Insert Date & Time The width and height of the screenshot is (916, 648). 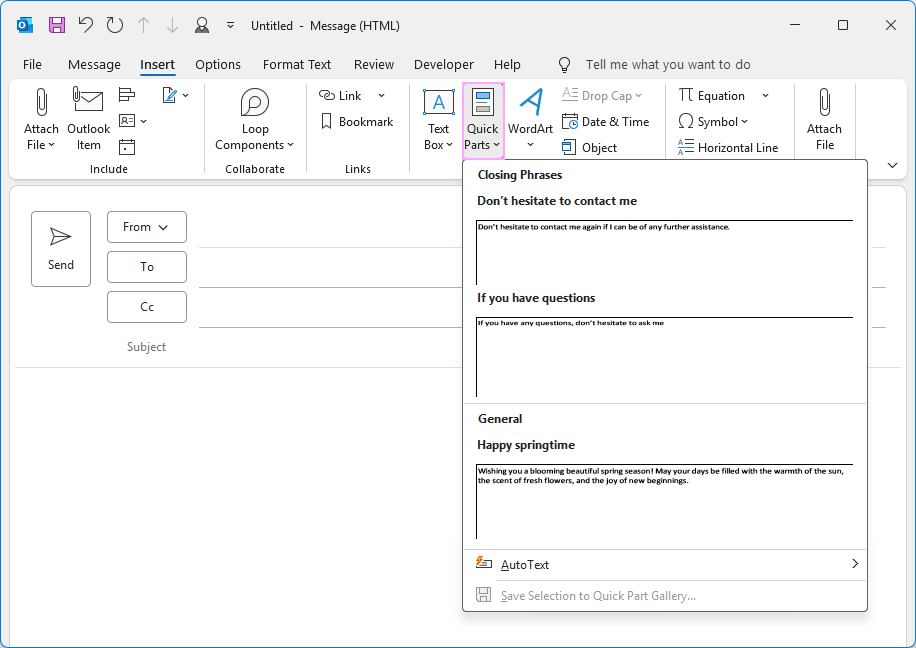(x=605, y=122)
